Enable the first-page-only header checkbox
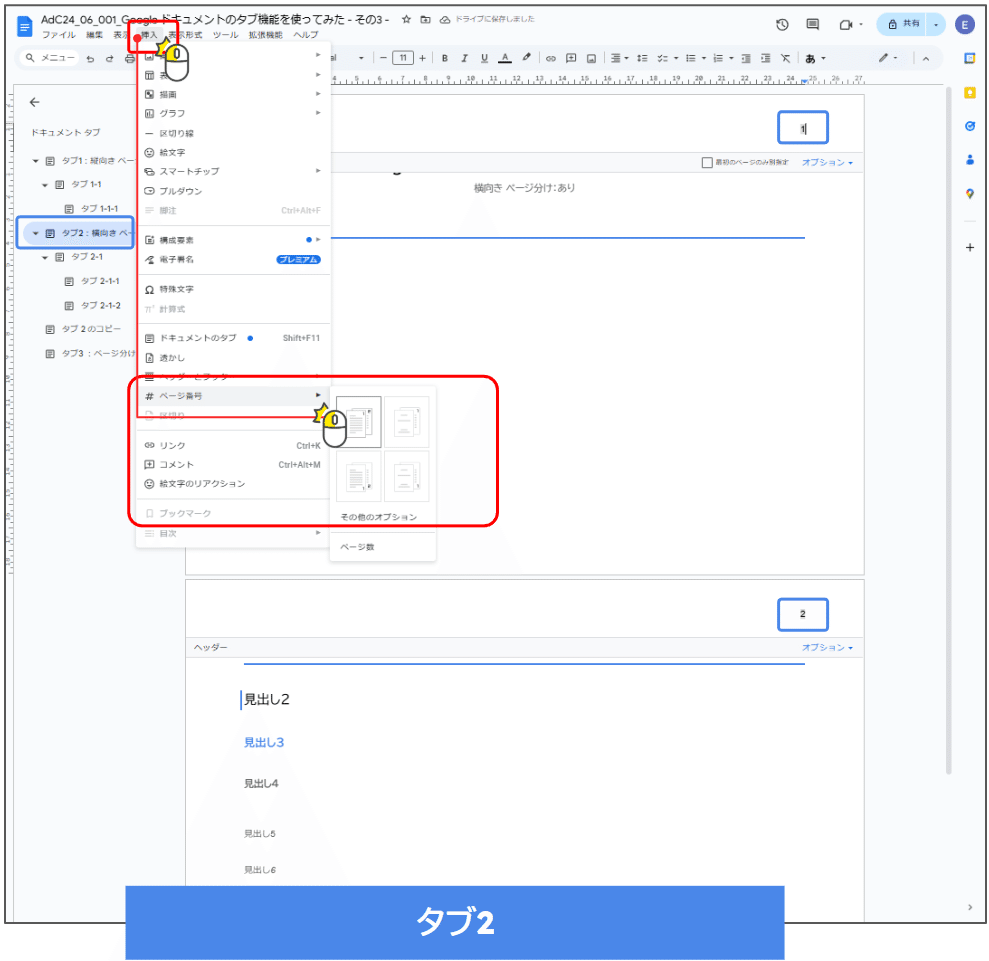The height and width of the screenshot is (961, 989). [705, 164]
